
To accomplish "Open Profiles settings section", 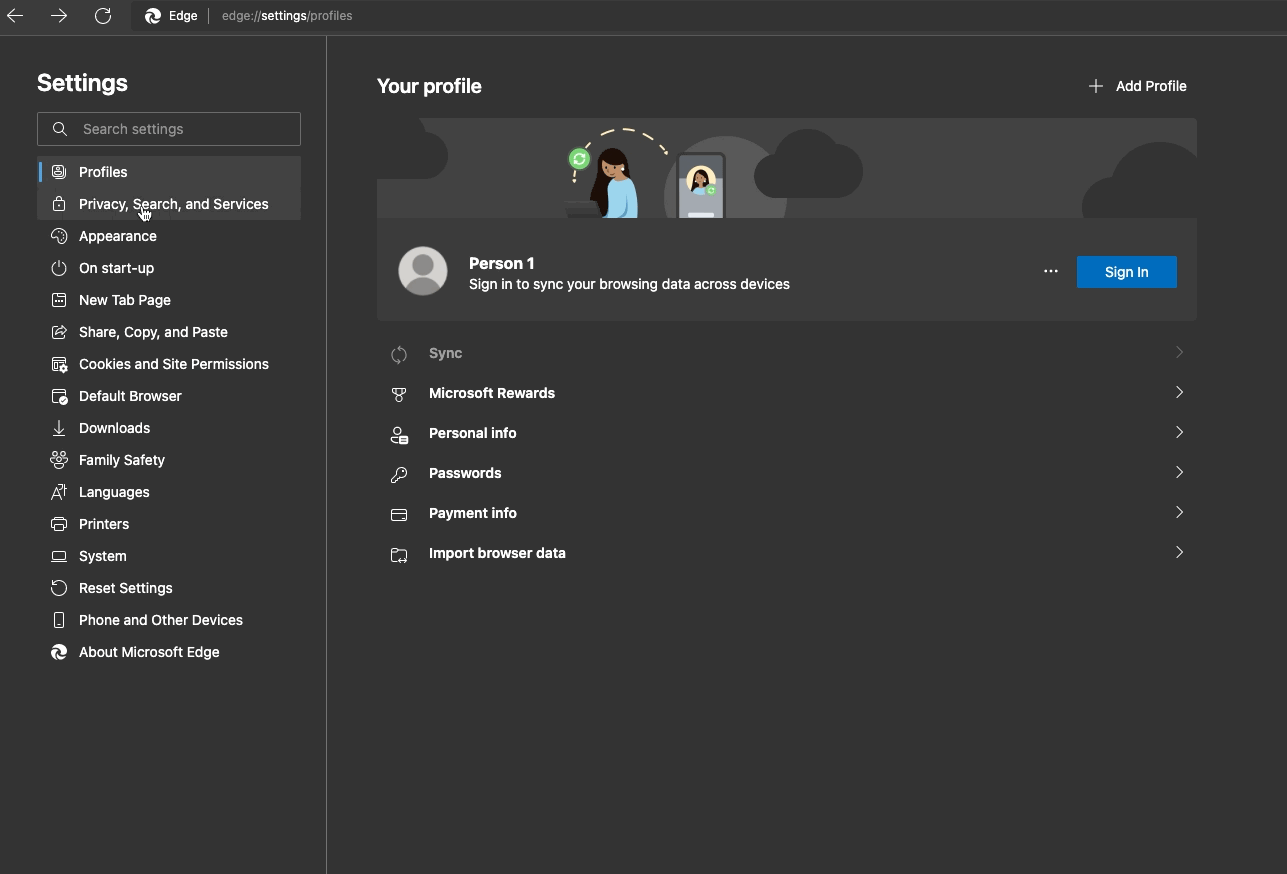I will (x=169, y=172).
